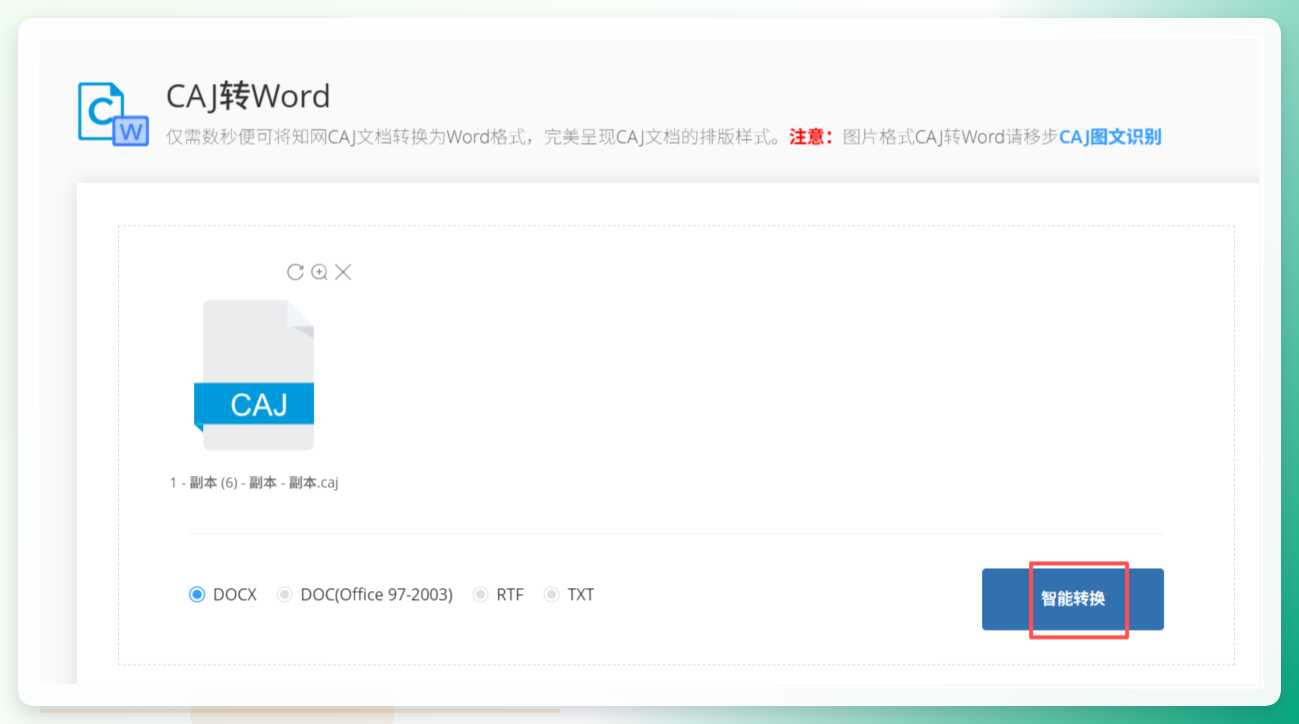This screenshot has height=724, width=1299.
Task: Click the file name 1 - 副本 (6) - 副本 - 副本.caj
Action: (254, 483)
